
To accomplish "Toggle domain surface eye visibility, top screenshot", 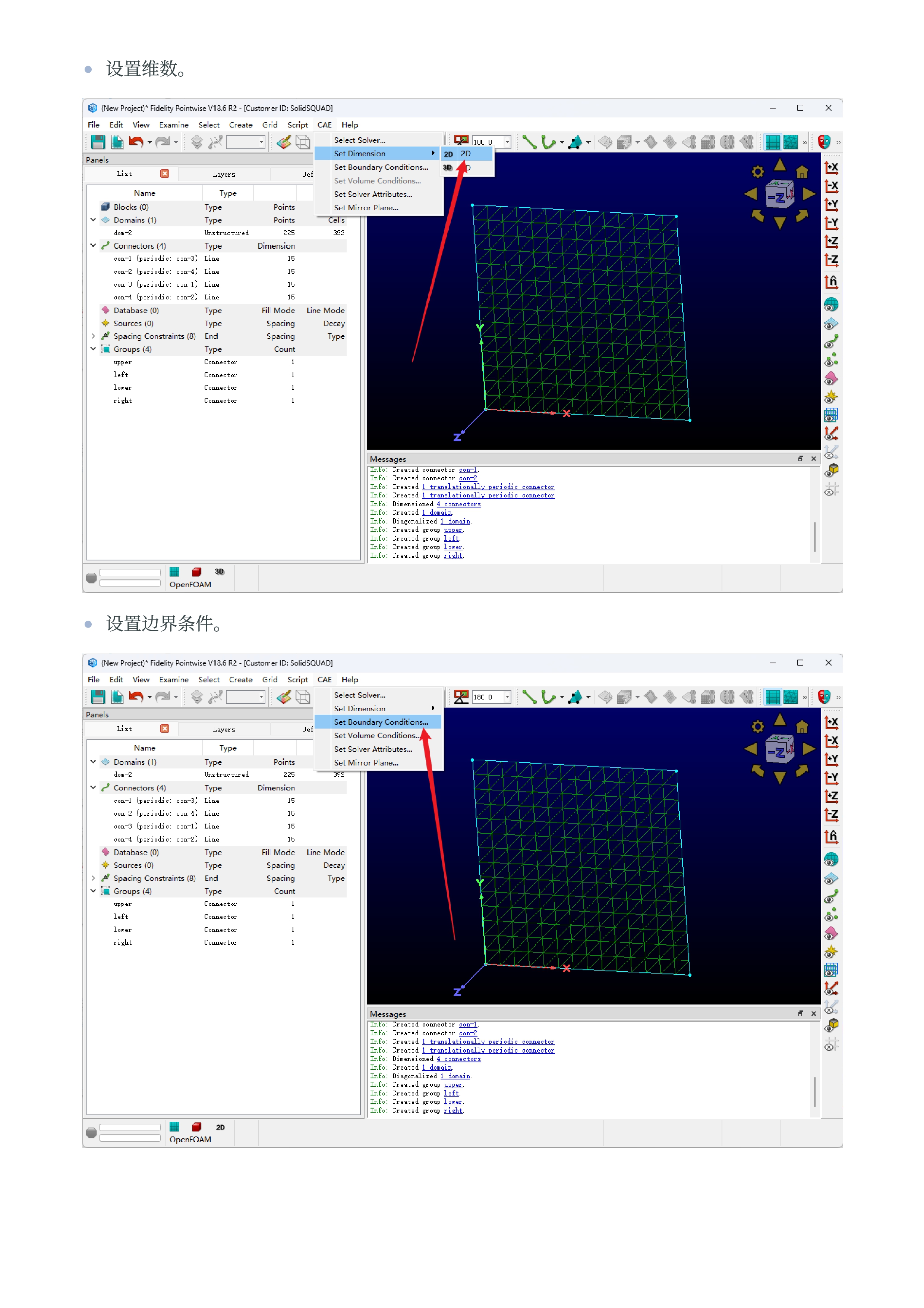I will coord(831,324).
